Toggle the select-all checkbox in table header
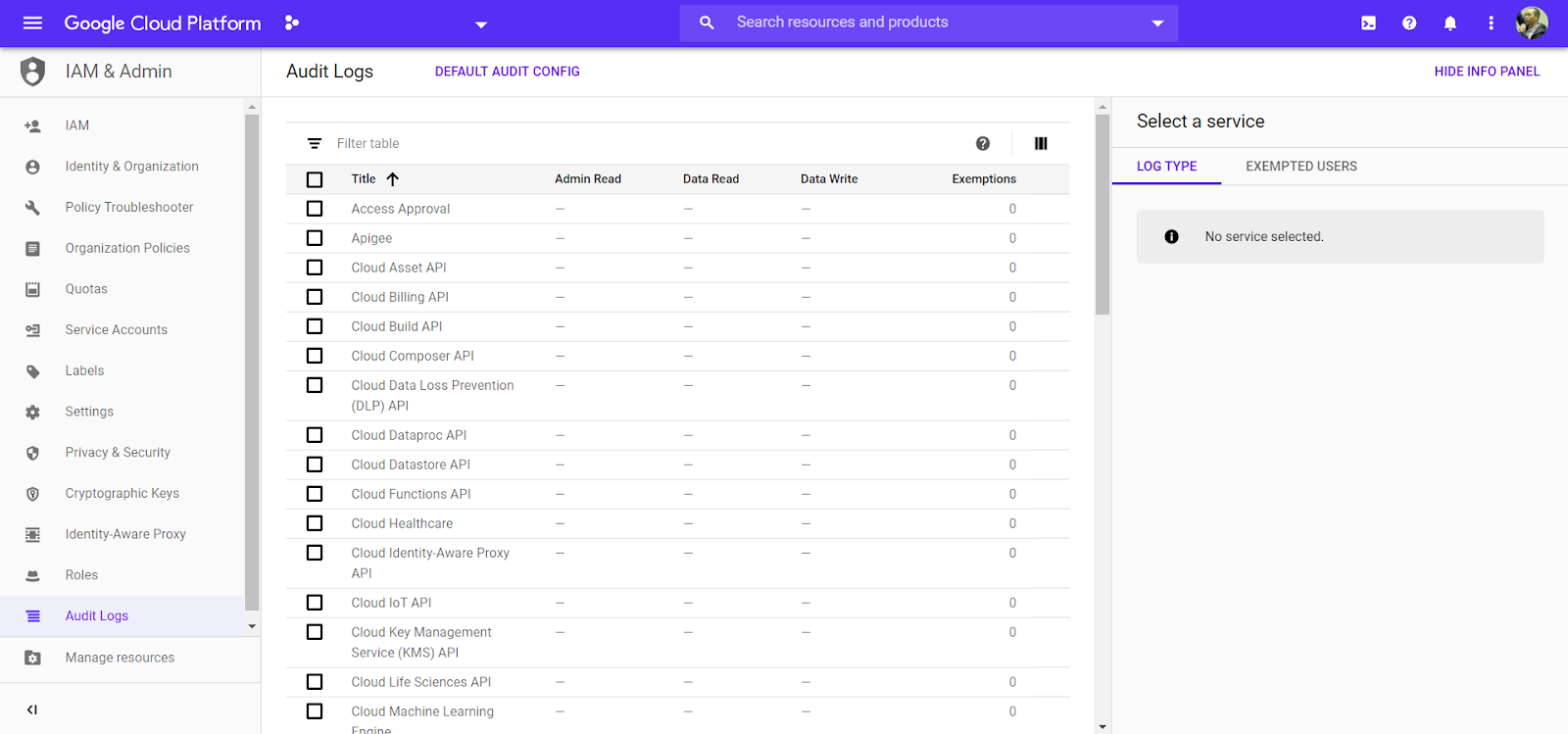 (x=315, y=179)
